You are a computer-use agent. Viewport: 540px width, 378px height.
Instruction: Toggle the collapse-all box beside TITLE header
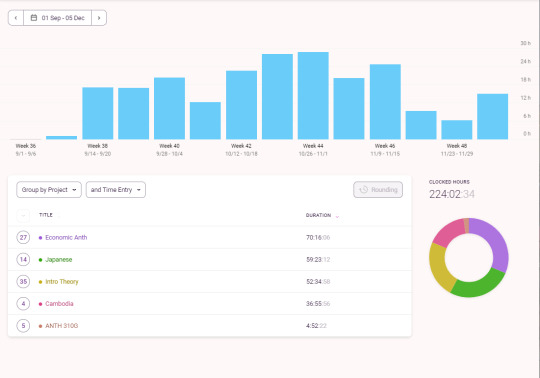coord(23,216)
